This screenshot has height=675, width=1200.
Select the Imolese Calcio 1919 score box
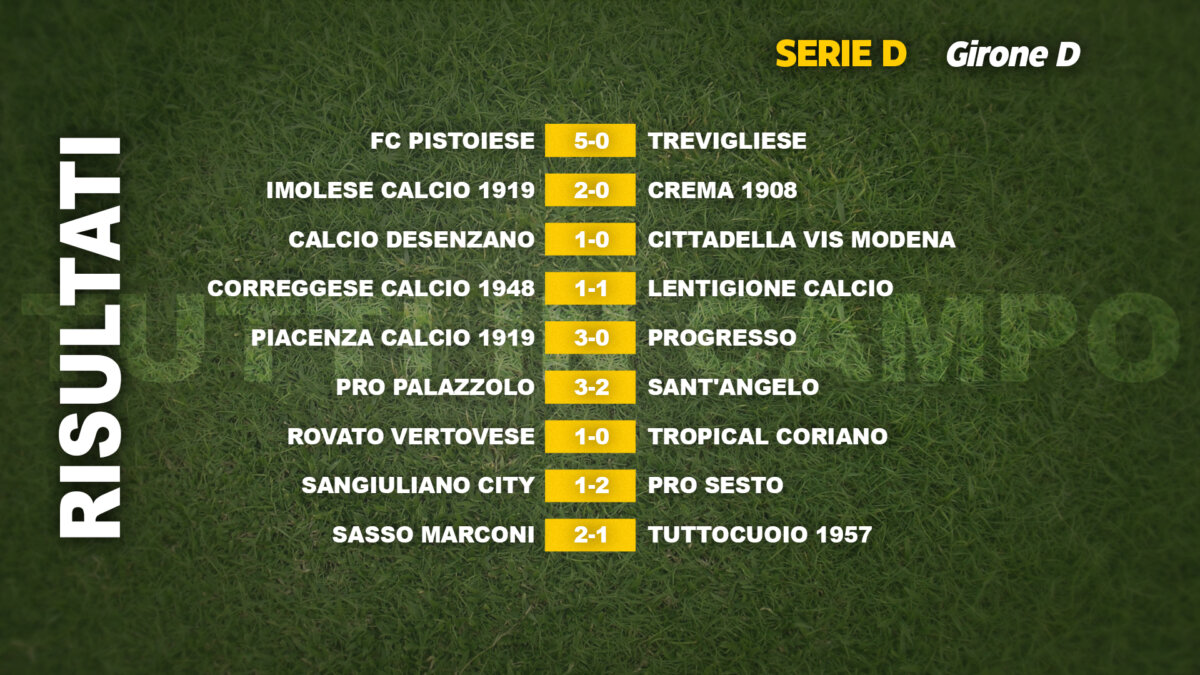[590, 190]
